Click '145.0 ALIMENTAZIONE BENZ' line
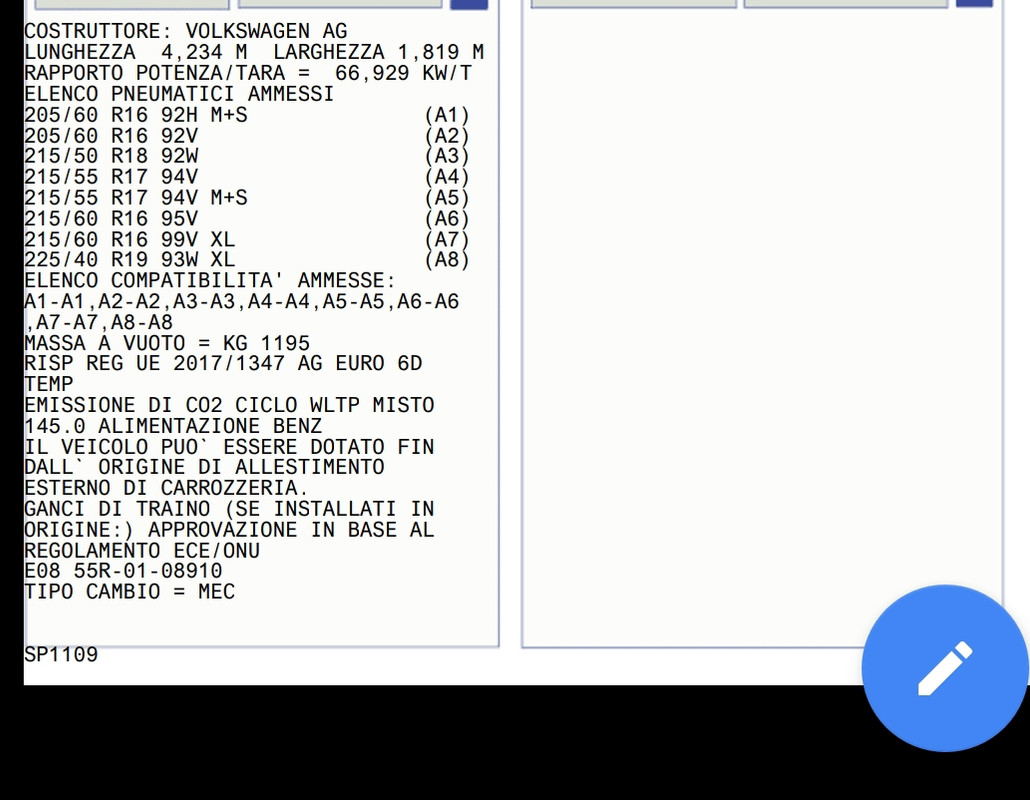 173,426
